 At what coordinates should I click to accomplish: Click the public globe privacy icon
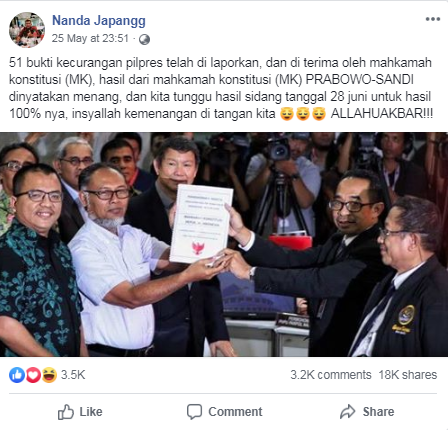pos(144,39)
